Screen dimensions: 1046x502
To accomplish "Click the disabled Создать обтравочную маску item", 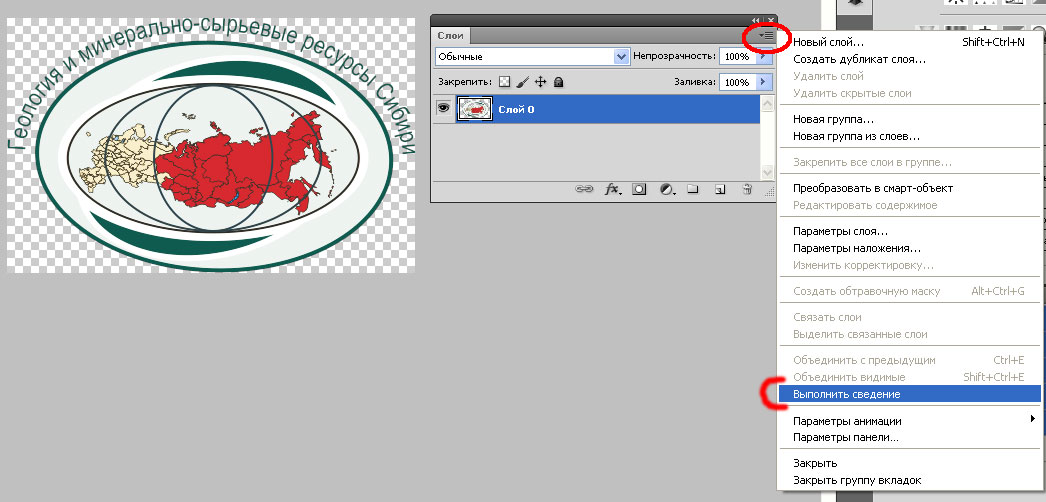I will pyautogui.click(x=909, y=291).
